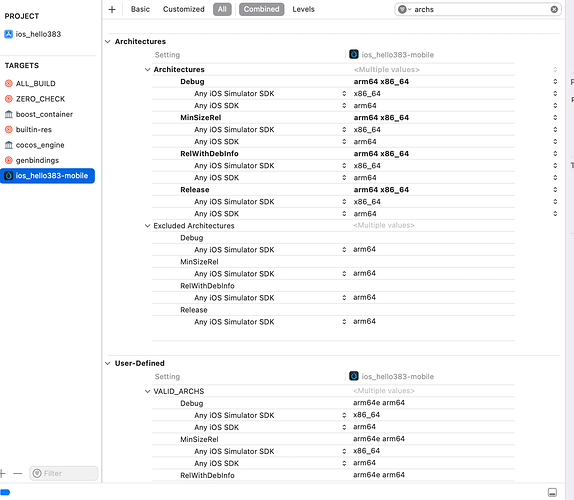574x500 pixels.
Task: Toggle the debug area panel icon
Action: click(x=552, y=492)
